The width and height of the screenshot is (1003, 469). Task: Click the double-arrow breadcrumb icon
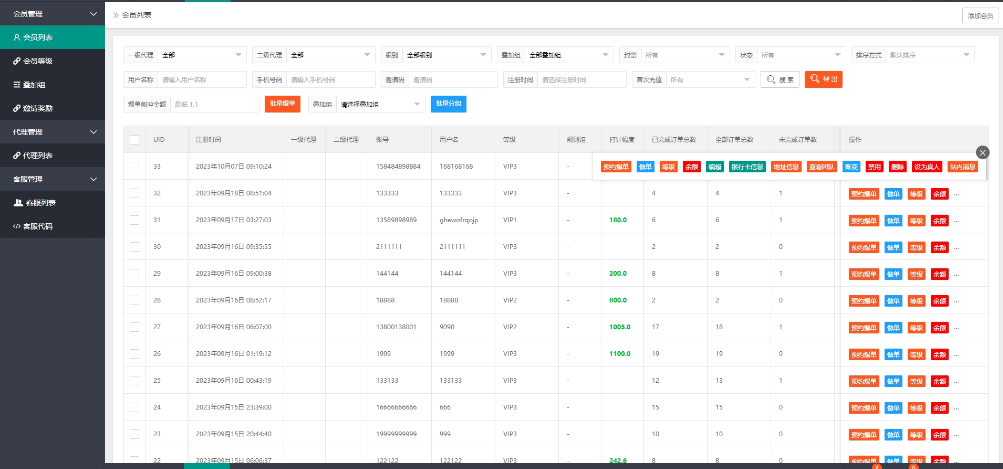click(116, 15)
